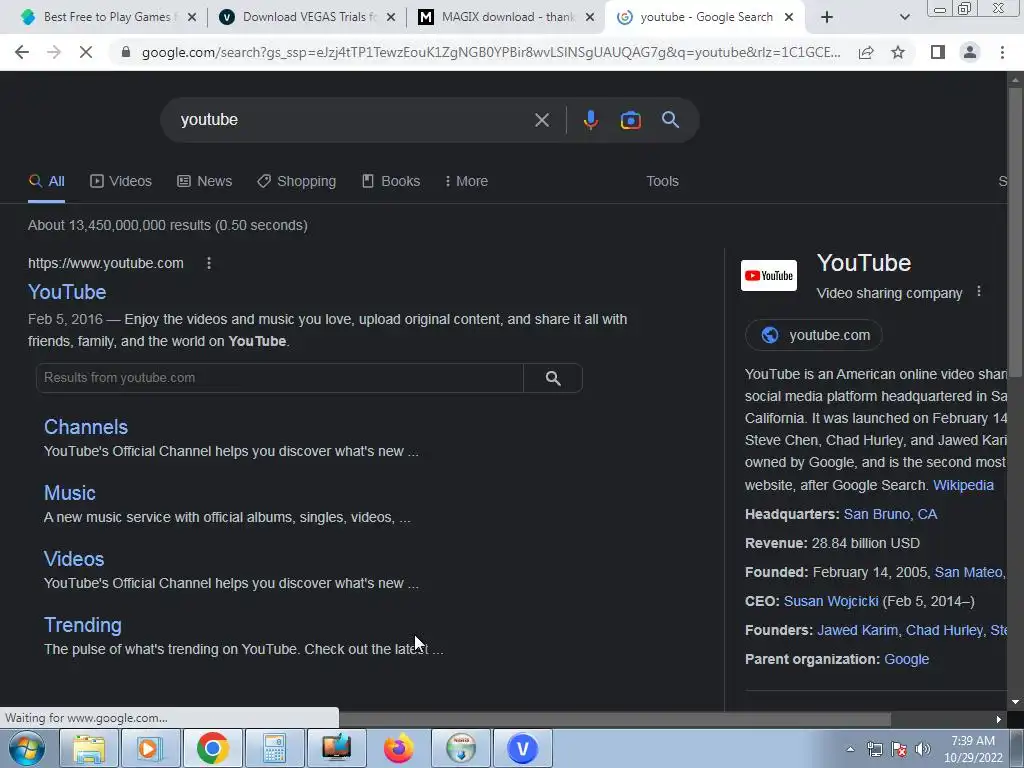Select the Books results tab

391,182
